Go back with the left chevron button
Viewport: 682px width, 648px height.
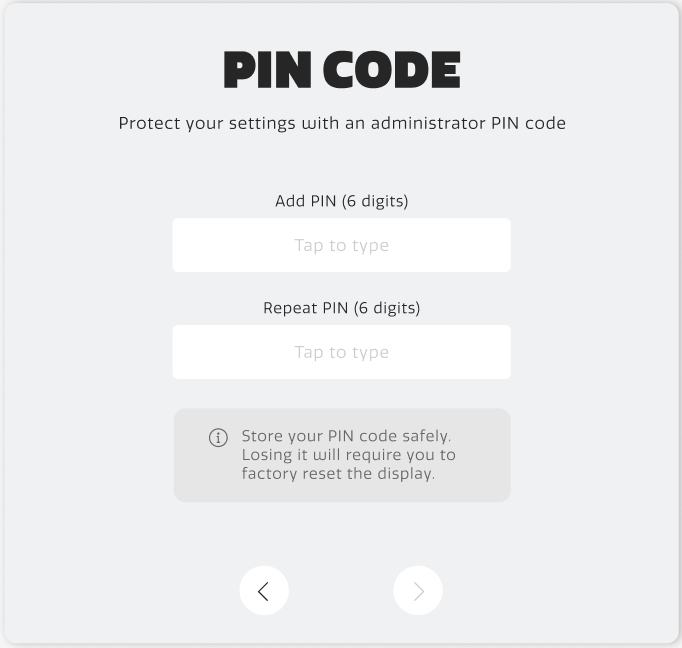264,591
